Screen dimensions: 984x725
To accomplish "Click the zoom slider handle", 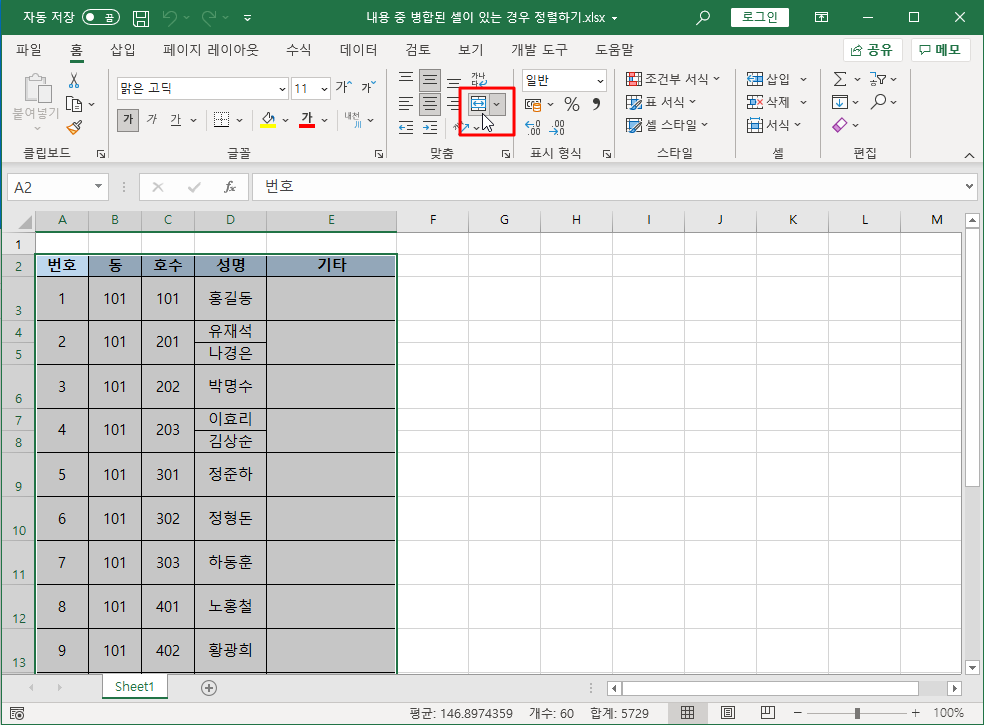I will [x=857, y=713].
